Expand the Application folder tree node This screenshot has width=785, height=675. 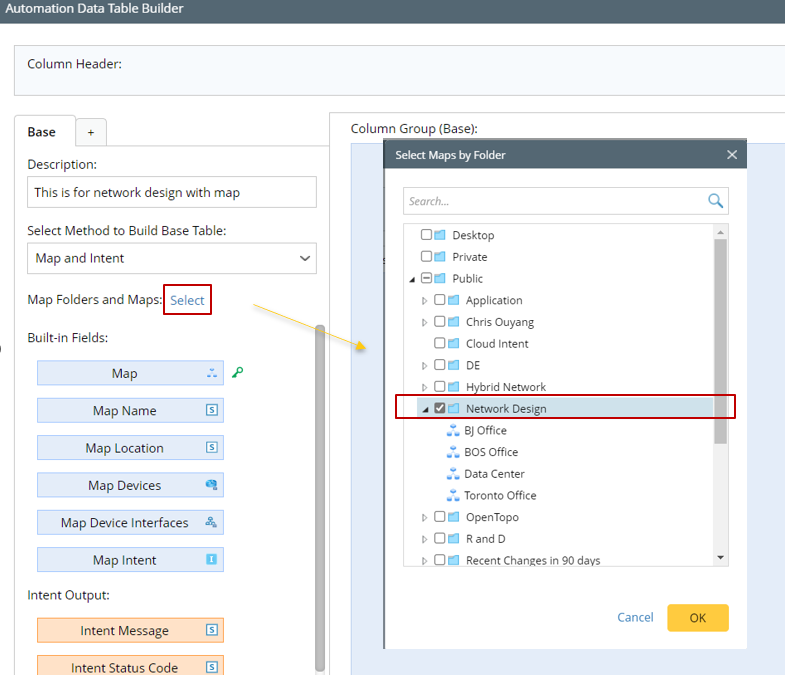[x=424, y=300]
